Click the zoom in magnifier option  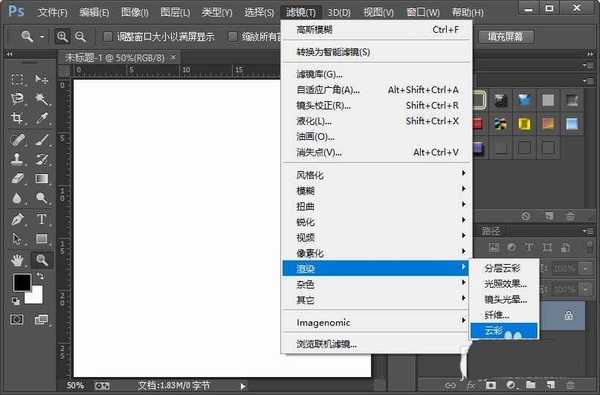click(62, 37)
